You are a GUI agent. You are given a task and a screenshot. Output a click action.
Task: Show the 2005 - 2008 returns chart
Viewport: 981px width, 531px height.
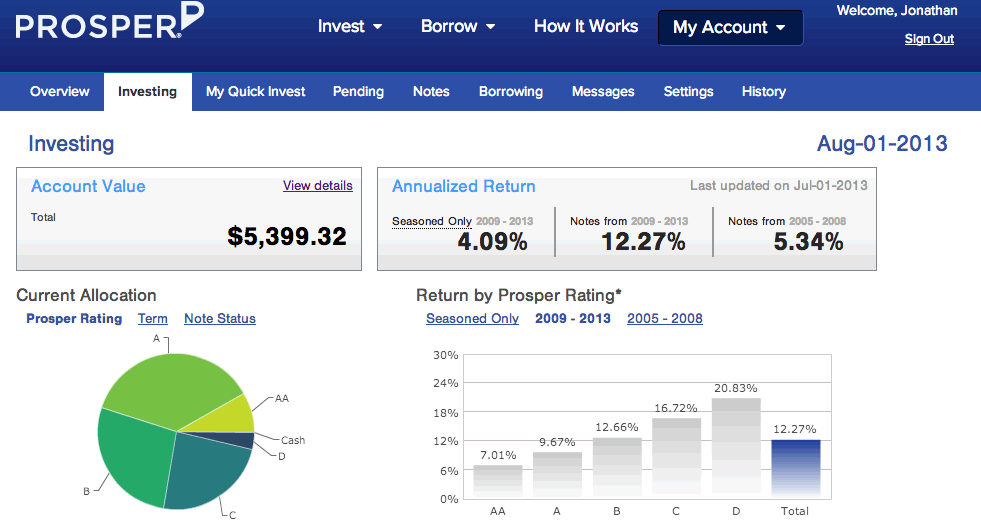click(664, 318)
